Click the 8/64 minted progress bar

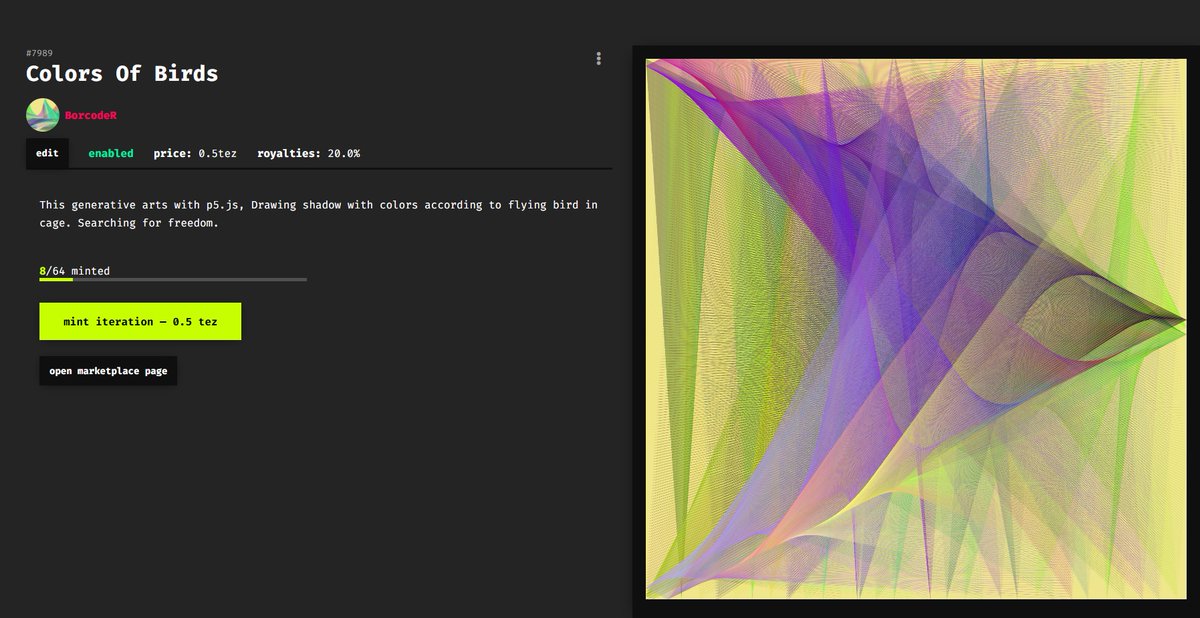pos(173,280)
